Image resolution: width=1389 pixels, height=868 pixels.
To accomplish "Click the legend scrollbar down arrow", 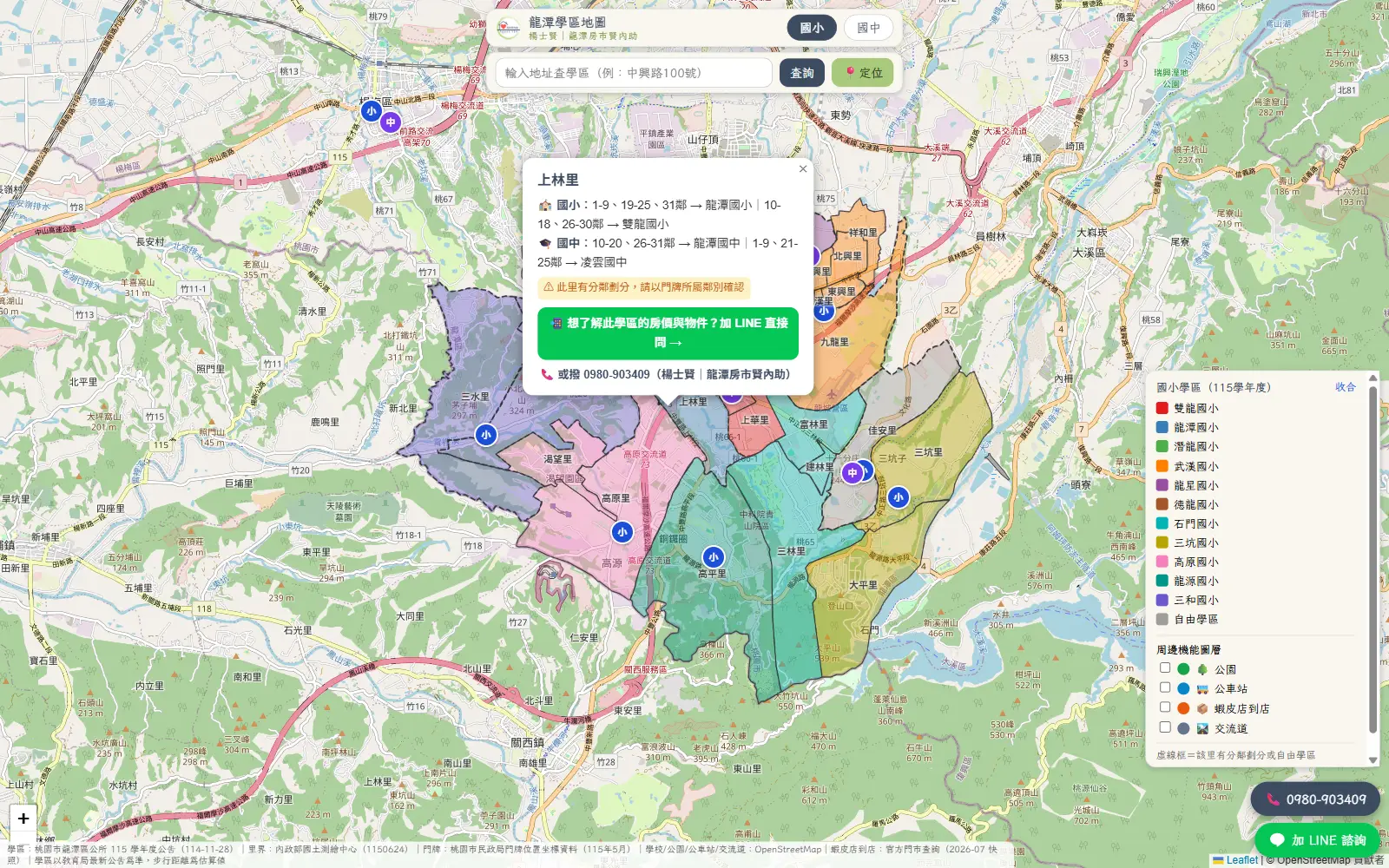I will pos(1373,760).
